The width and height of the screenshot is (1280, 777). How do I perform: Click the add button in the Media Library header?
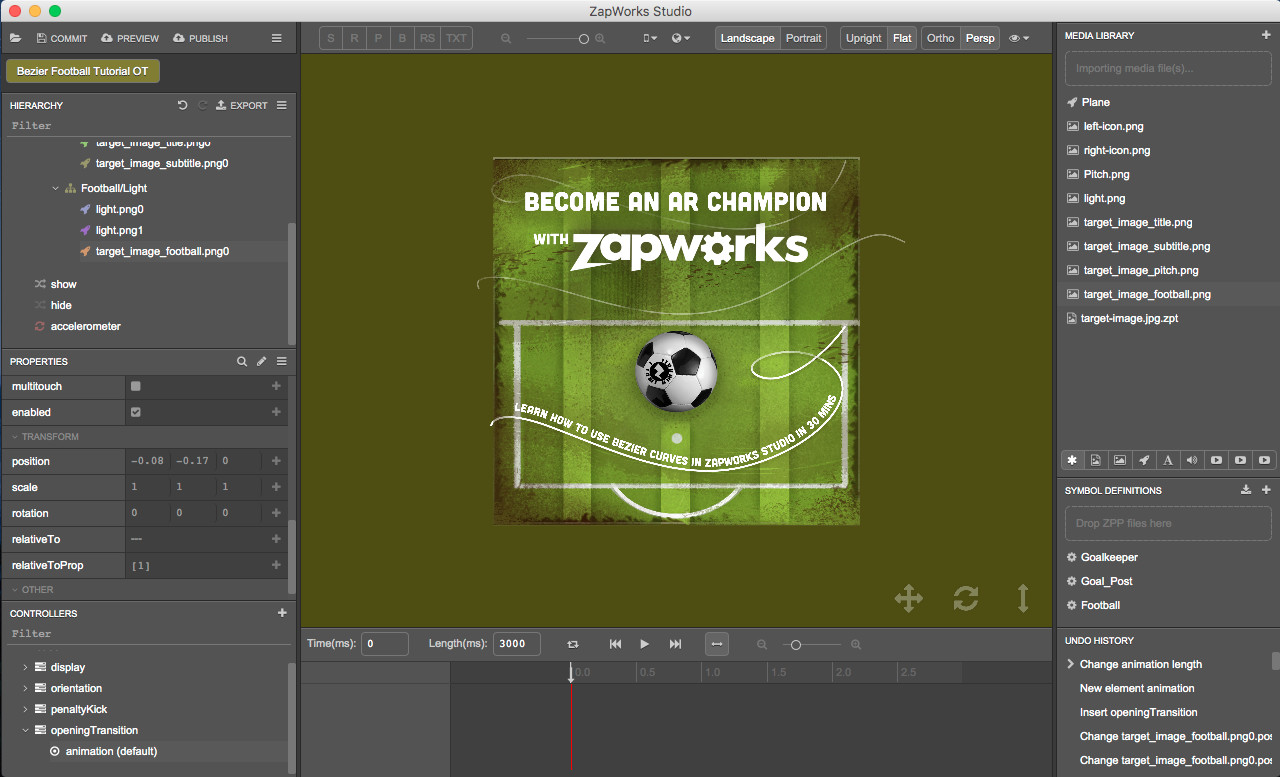coord(1267,35)
